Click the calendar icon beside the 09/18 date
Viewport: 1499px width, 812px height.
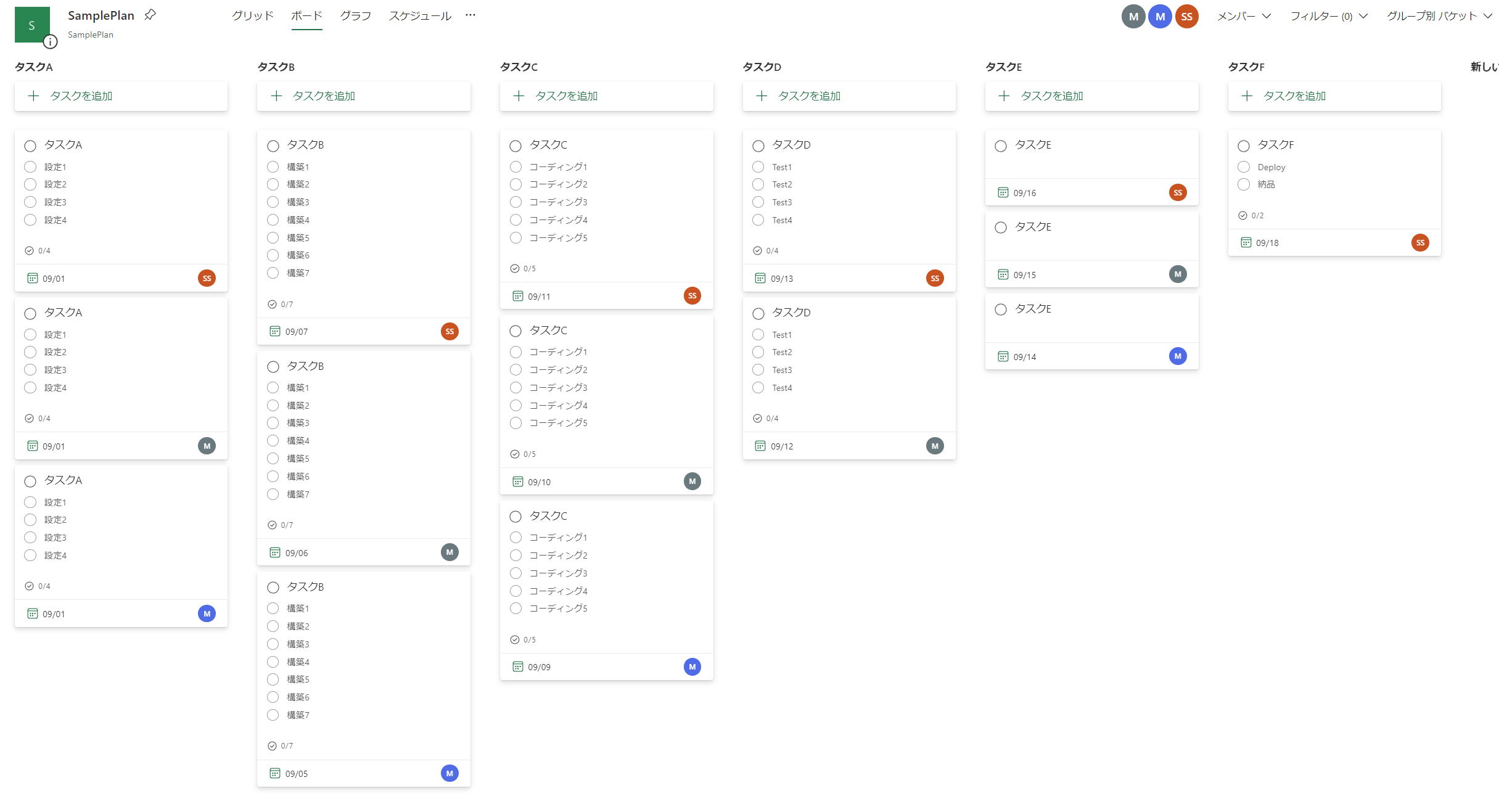(1246, 243)
